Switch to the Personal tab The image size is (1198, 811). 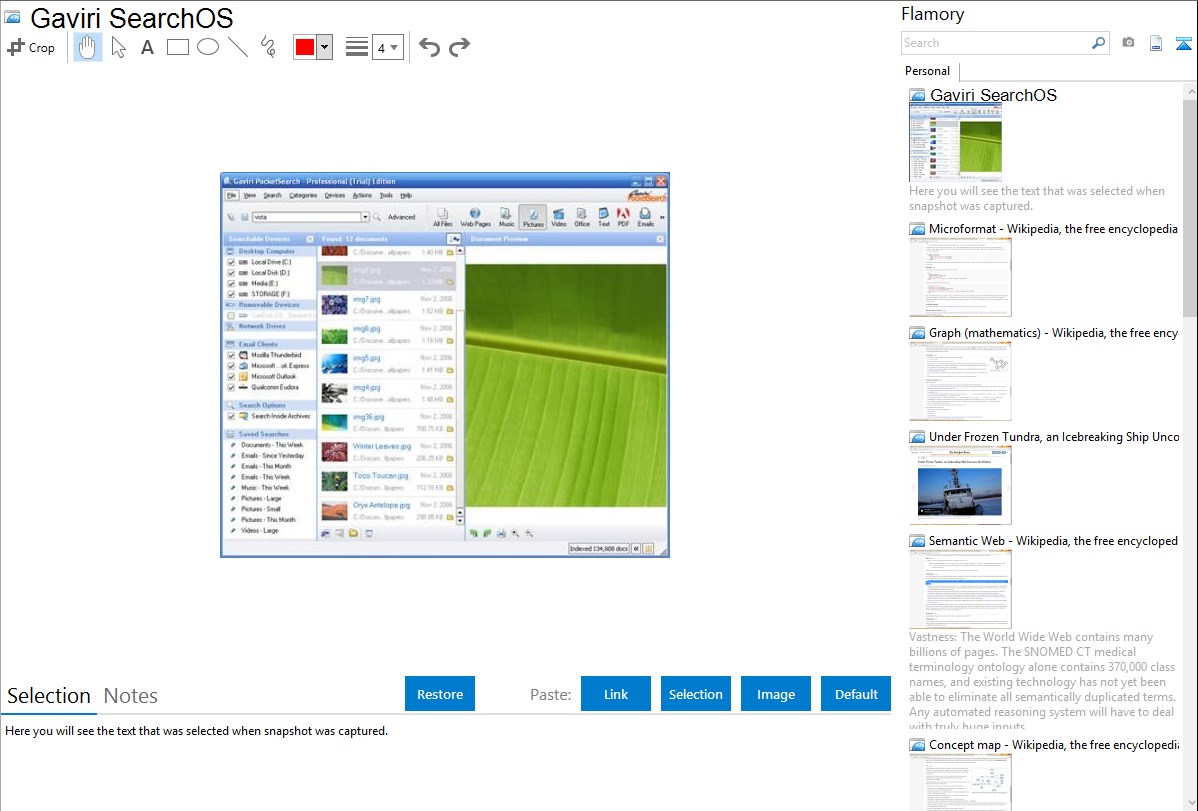(x=928, y=71)
